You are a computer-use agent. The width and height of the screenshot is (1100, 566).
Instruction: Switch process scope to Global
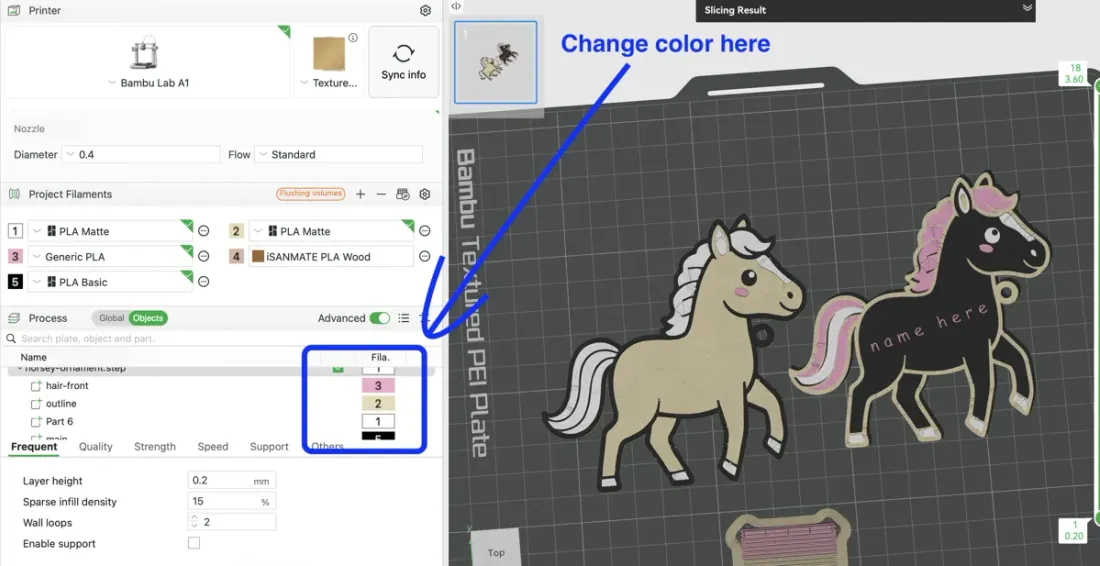click(x=111, y=318)
